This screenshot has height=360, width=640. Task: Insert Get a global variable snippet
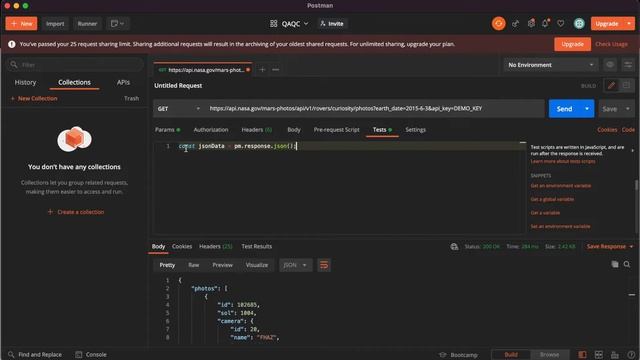pos(552,199)
